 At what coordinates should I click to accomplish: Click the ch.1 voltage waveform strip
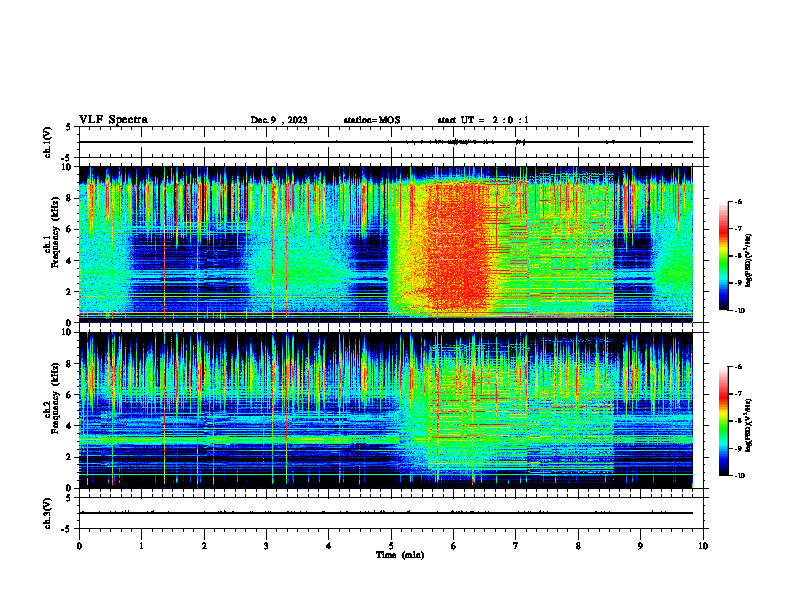[x=391, y=142]
